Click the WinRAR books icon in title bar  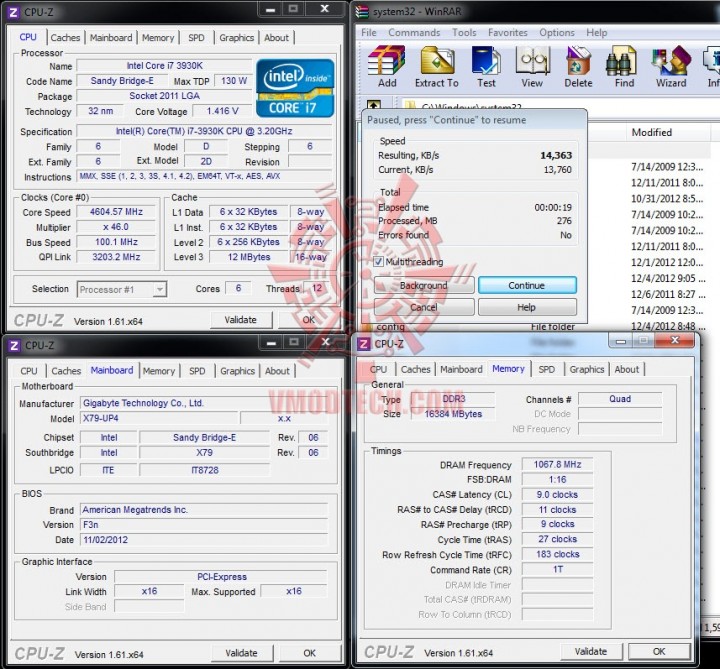[x=362, y=12]
